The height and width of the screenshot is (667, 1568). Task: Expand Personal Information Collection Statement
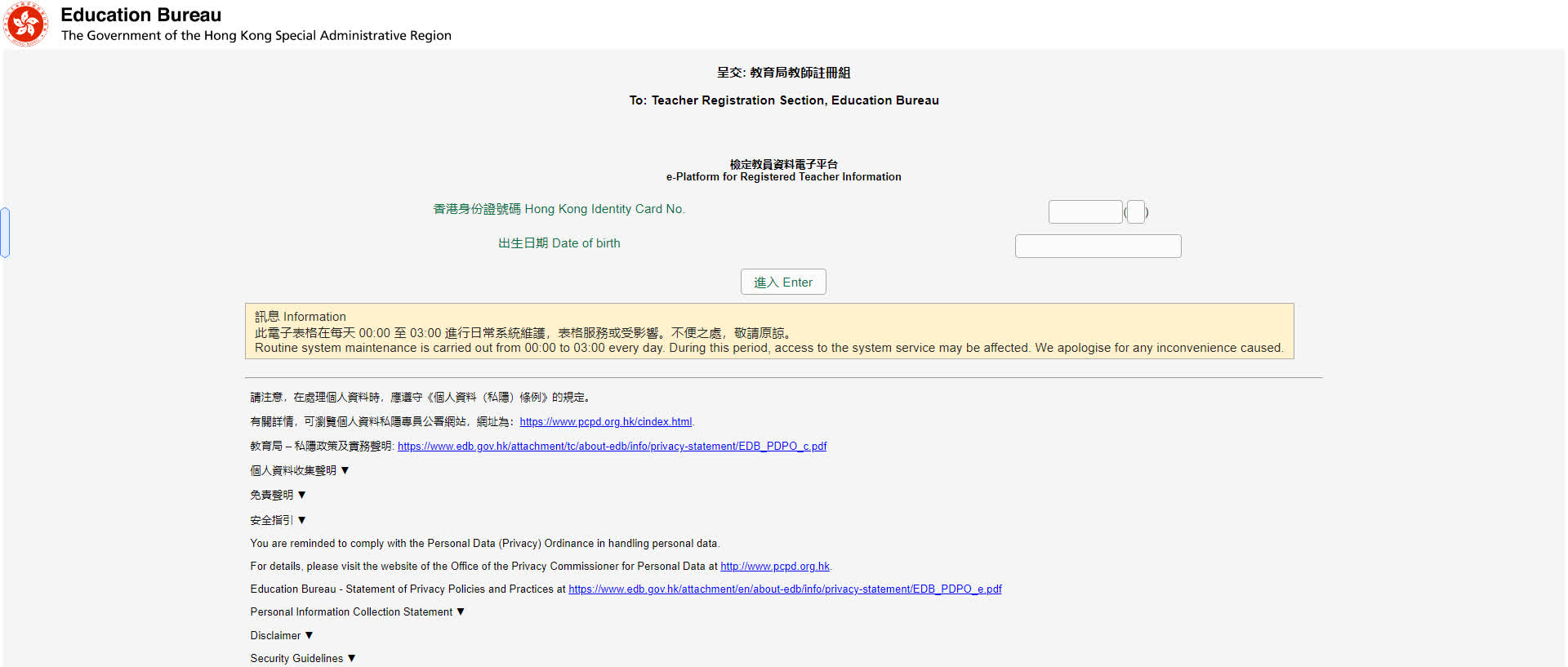pos(357,612)
